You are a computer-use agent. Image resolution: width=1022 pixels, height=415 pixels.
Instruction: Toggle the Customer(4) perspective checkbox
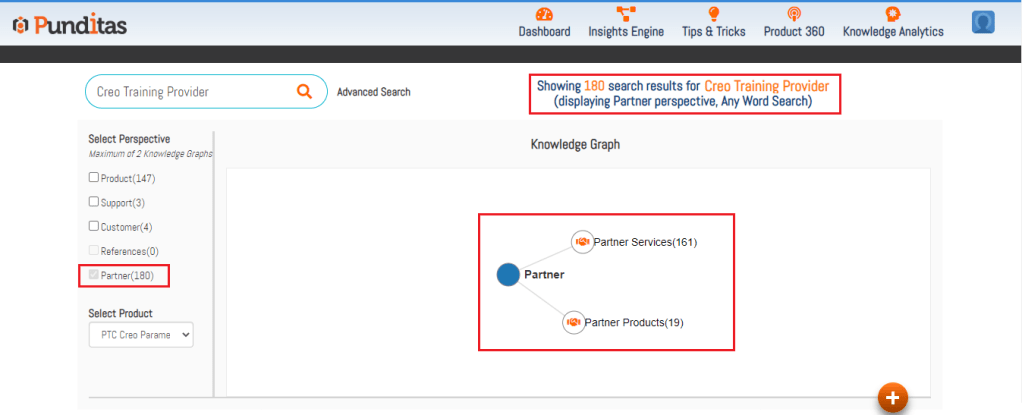click(x=94, y=227)
